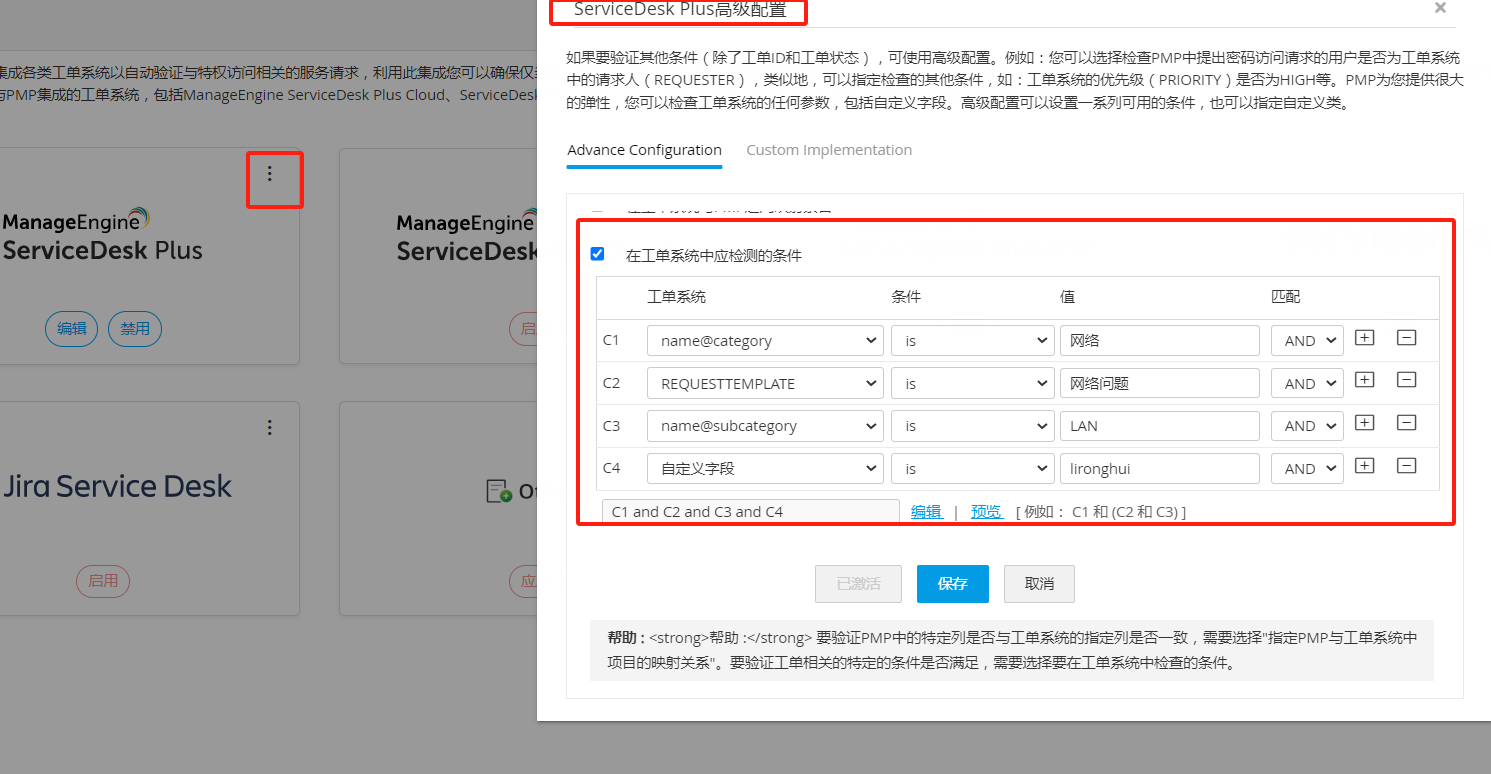The width and height of the screenshot is (1491, 774).
Task: Open the condition 'is' dropdown in row C3
Action: [972, 426]
